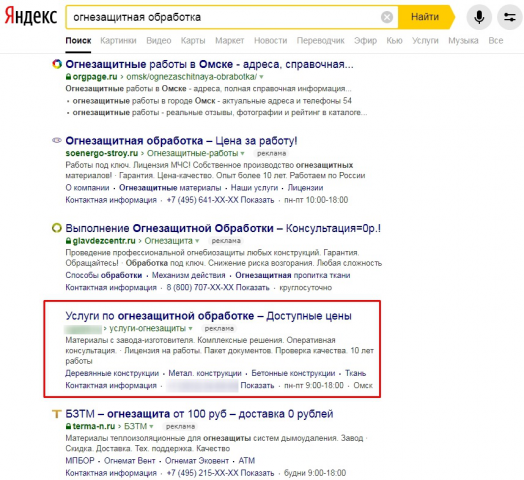Open result 'Услуги по огнезащитной обработке – Доступные цены'
Viewport: 524px width, 480px height.
(209, 316)
